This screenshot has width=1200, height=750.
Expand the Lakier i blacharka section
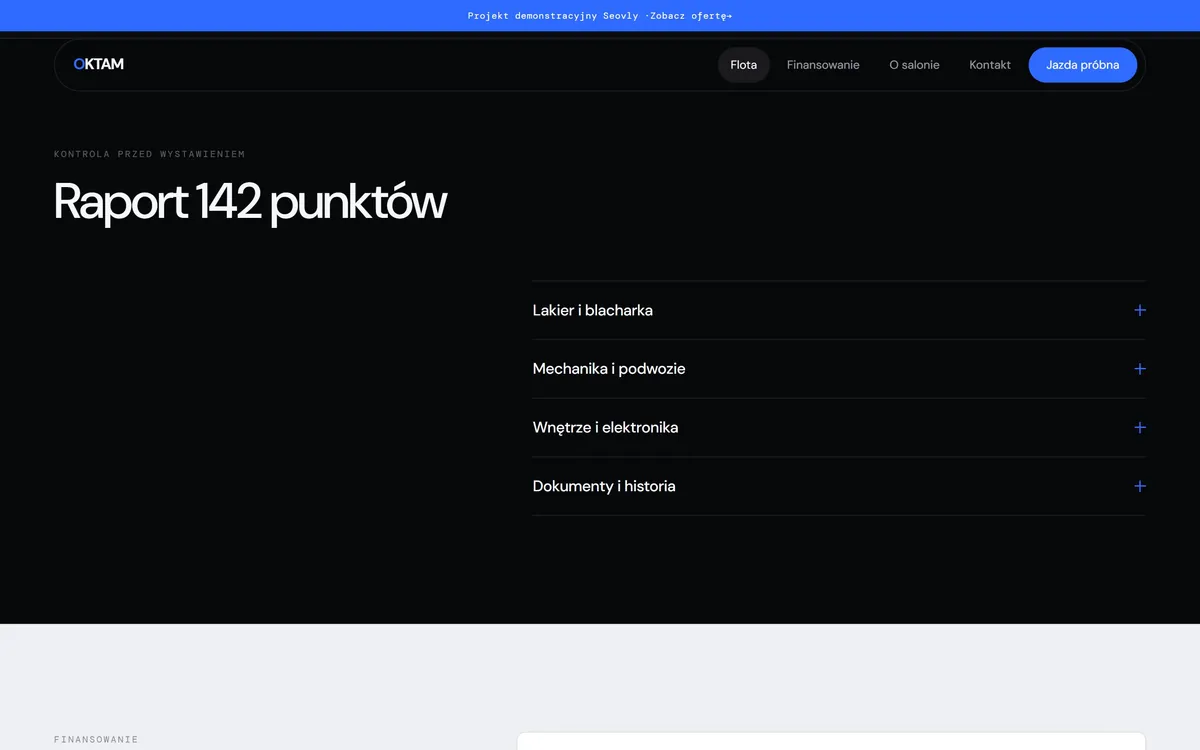(839, 310)
